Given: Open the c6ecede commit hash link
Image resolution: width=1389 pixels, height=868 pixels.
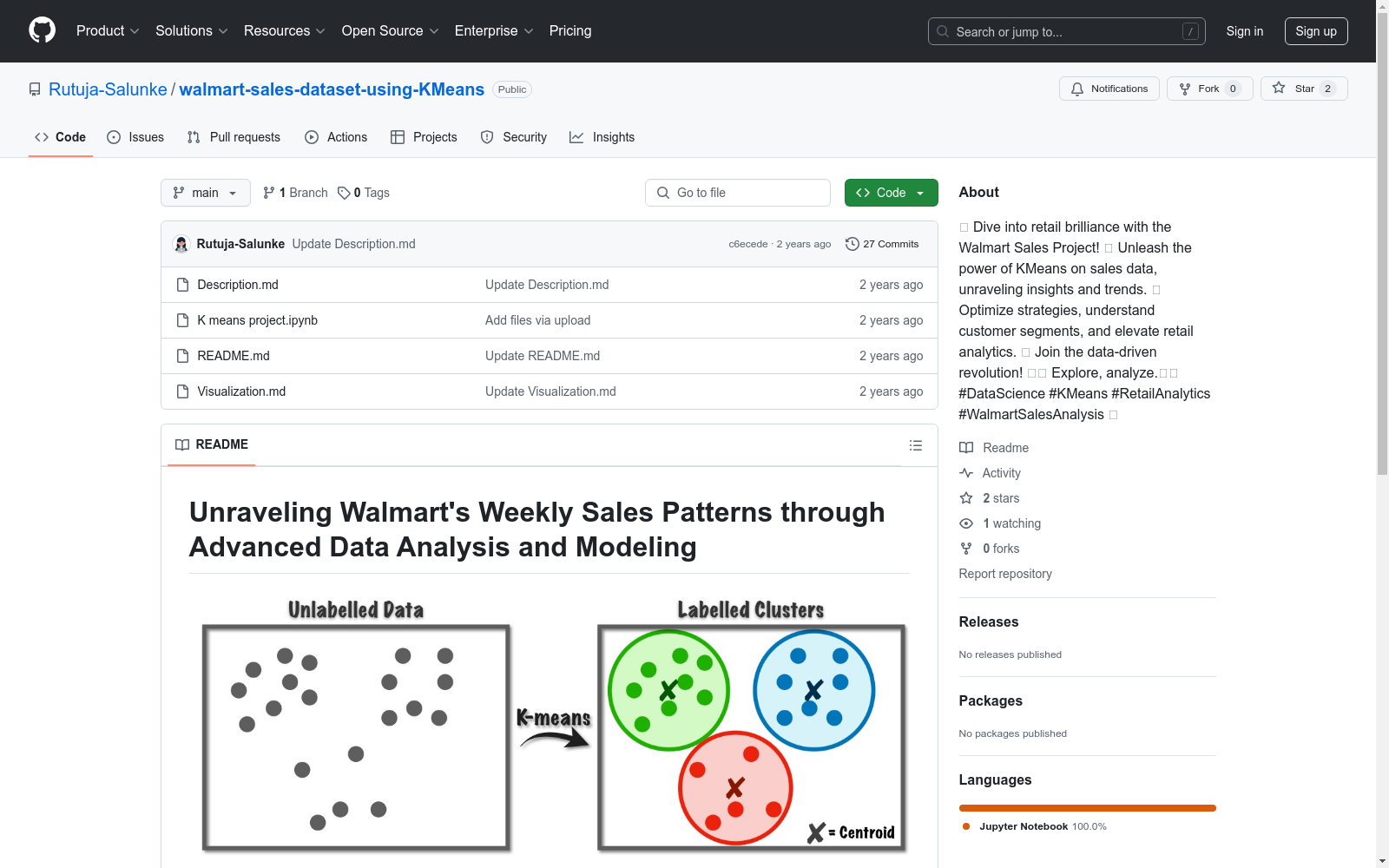Looking at the screenshot, I should pyautogui.click(x=748, y=244).
